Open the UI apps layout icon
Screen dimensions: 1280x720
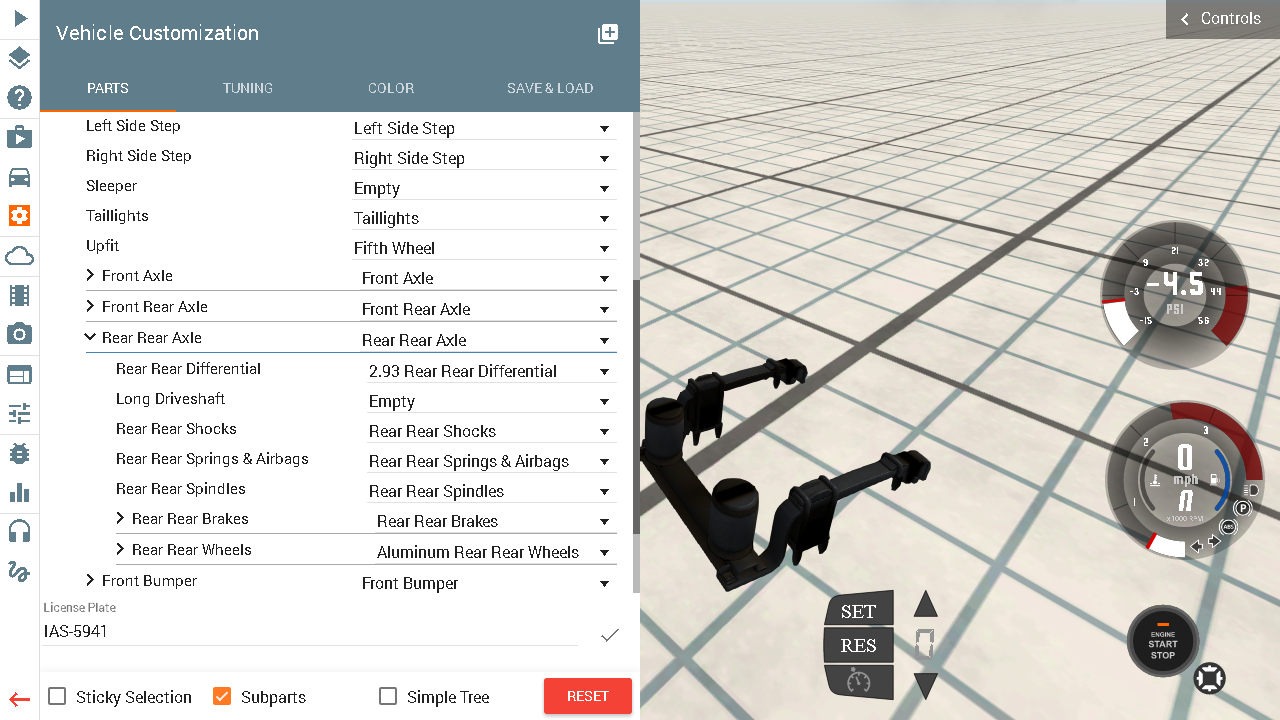click(19, 374)
